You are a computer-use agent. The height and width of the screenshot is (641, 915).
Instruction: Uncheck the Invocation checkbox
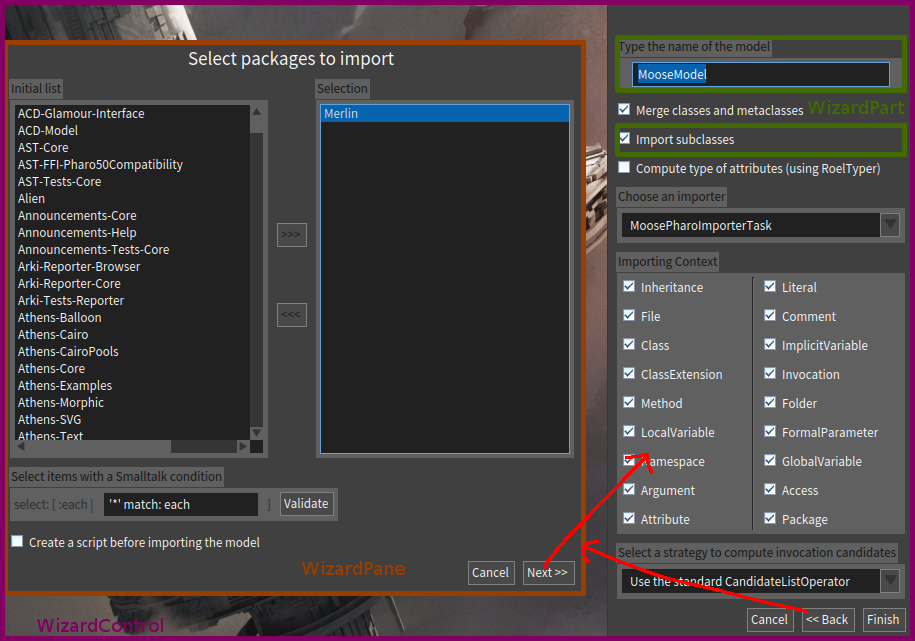click(x=770, y=374)
